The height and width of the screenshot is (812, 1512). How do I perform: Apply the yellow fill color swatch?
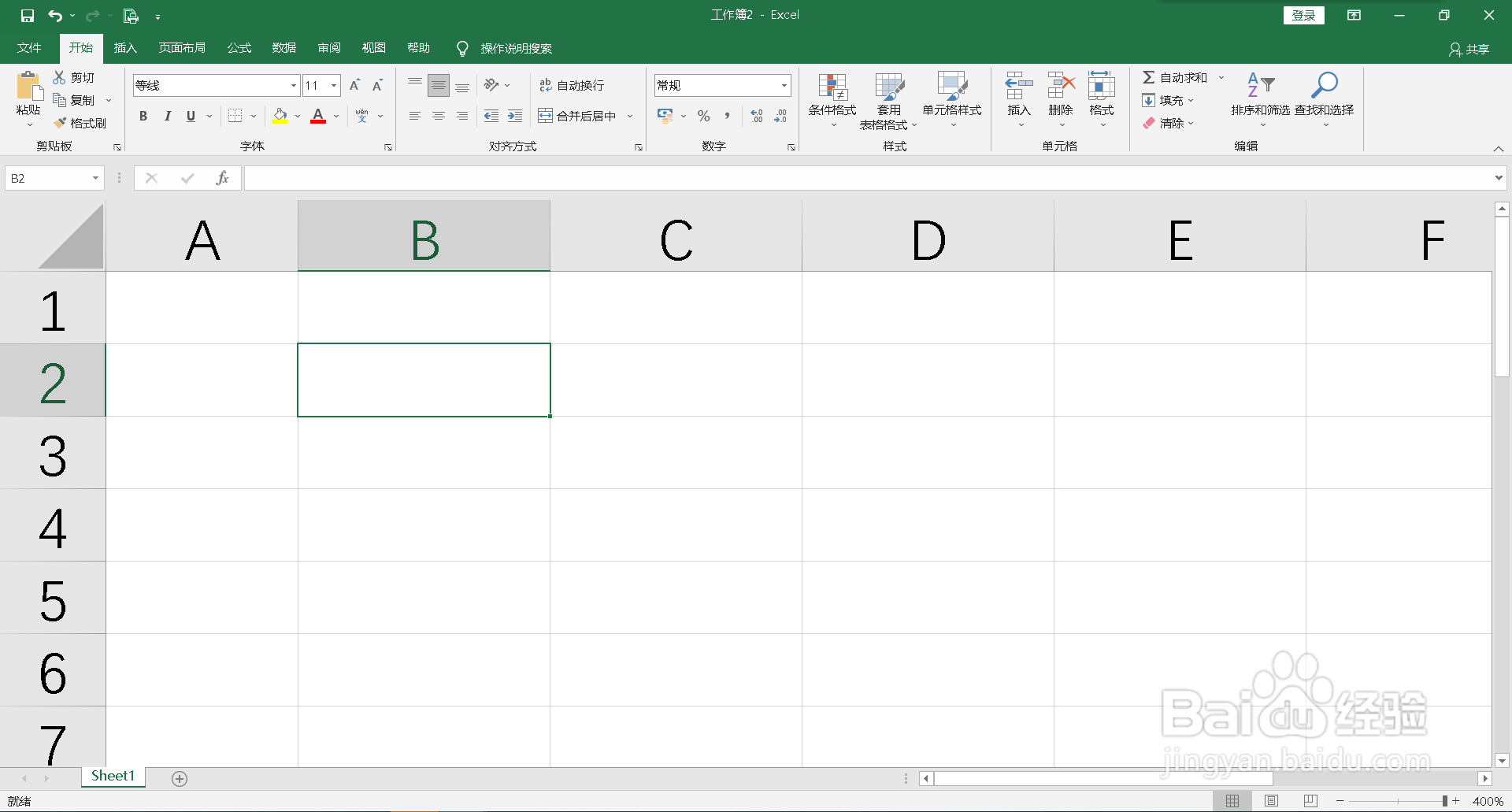tap(280, 116)
